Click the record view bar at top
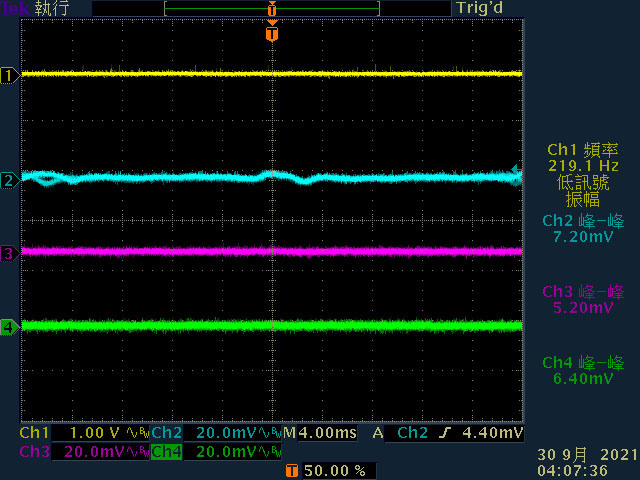 tap(272, 8)
